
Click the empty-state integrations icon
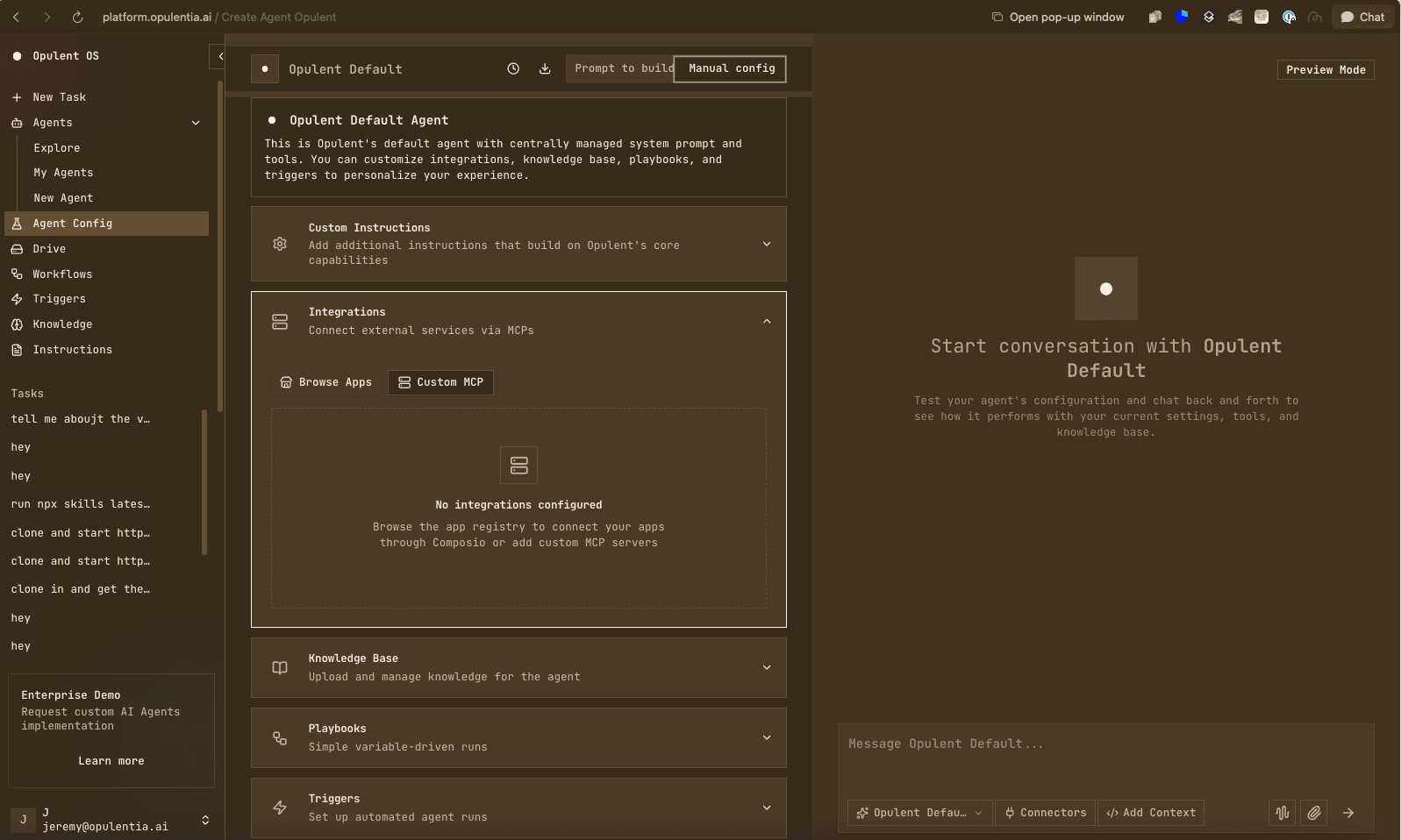click(518, 465)
